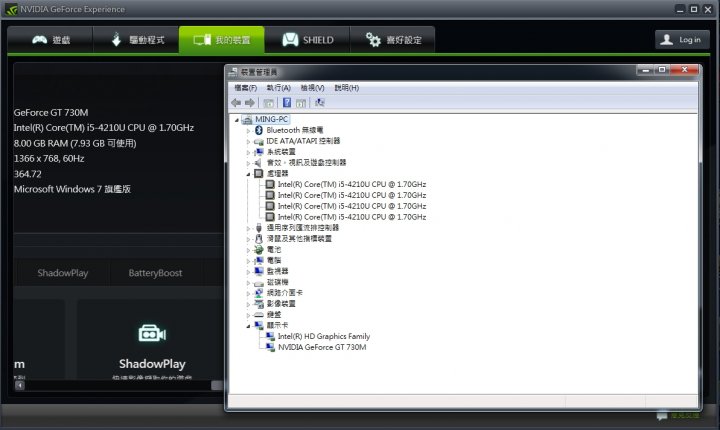
Task: Click the mouse and pointing devices icon
Action: point(259,238)
